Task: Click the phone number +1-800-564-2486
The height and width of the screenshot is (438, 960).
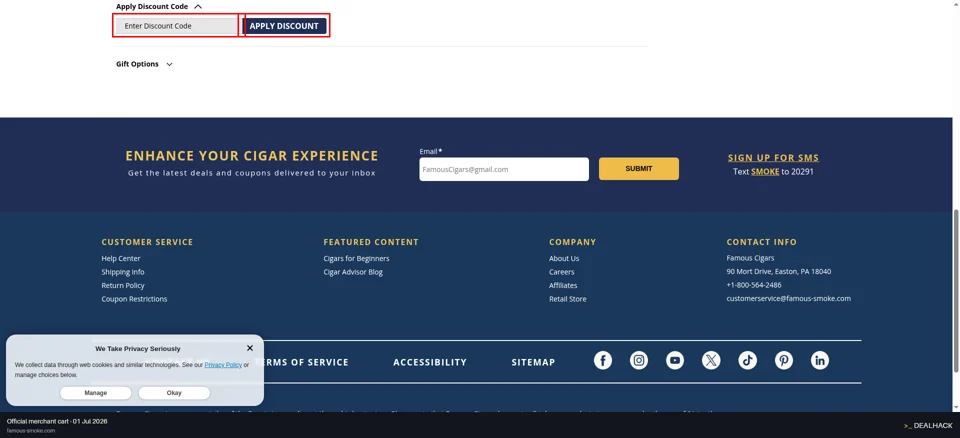Action: (754, 285)
